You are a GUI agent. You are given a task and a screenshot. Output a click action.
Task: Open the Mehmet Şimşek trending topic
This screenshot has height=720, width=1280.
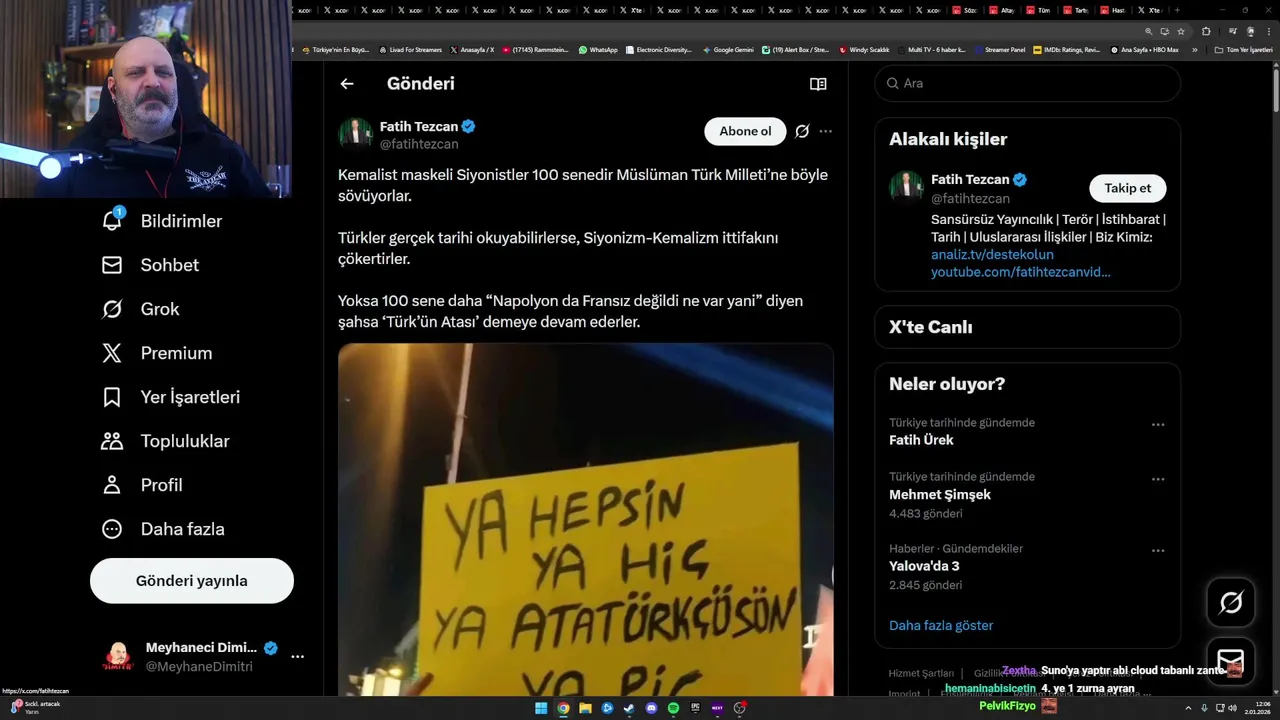pyautogui.click(x=940, y=494)
